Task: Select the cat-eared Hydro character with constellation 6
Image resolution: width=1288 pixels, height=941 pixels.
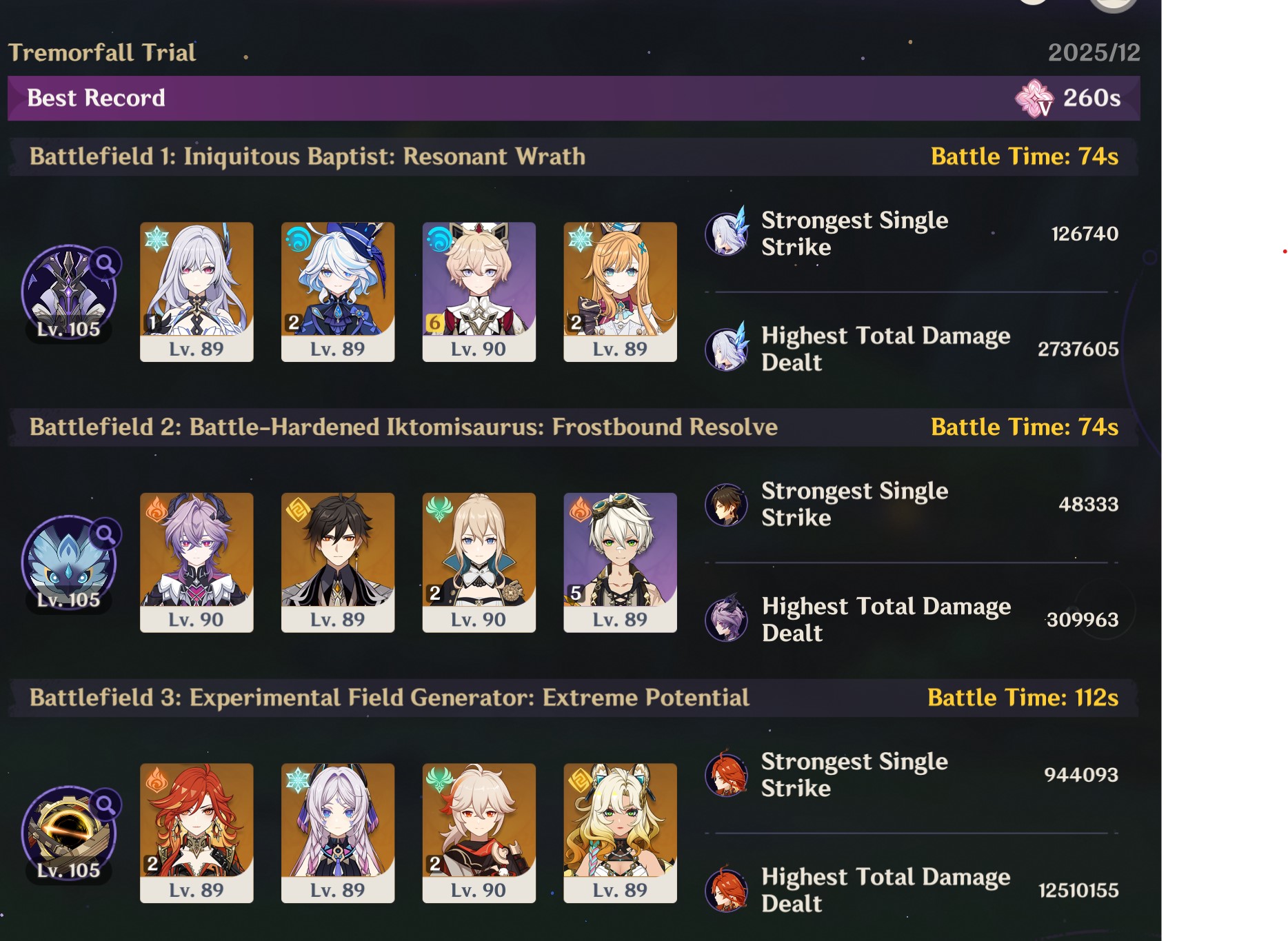Action: 479,292
